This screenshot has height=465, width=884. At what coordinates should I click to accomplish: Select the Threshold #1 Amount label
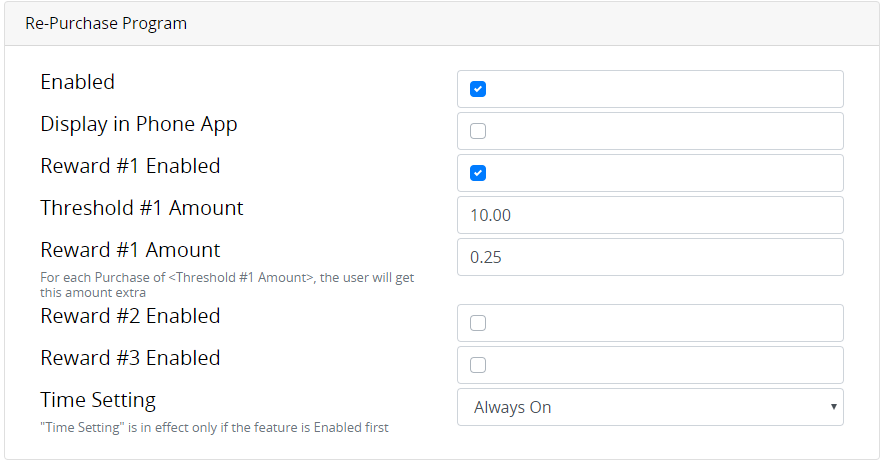(x=142, y=208)
